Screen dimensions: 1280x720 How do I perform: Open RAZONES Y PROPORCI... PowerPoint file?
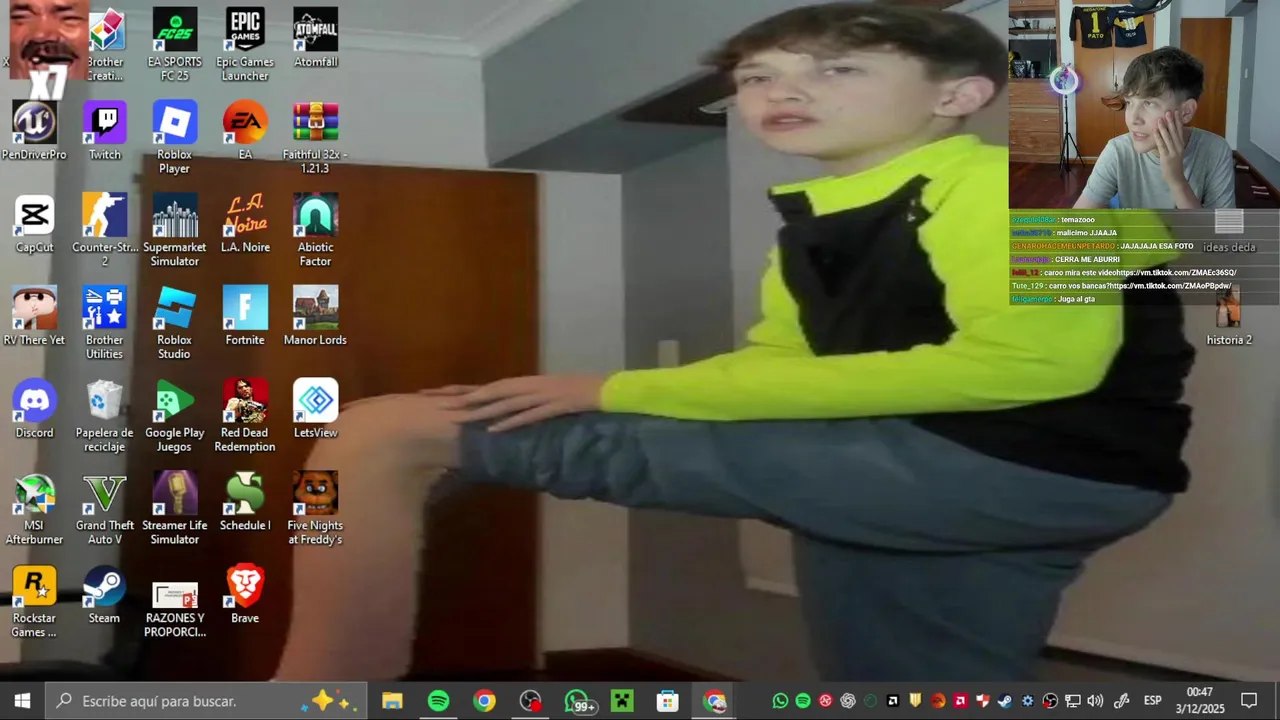pos(174,610)
